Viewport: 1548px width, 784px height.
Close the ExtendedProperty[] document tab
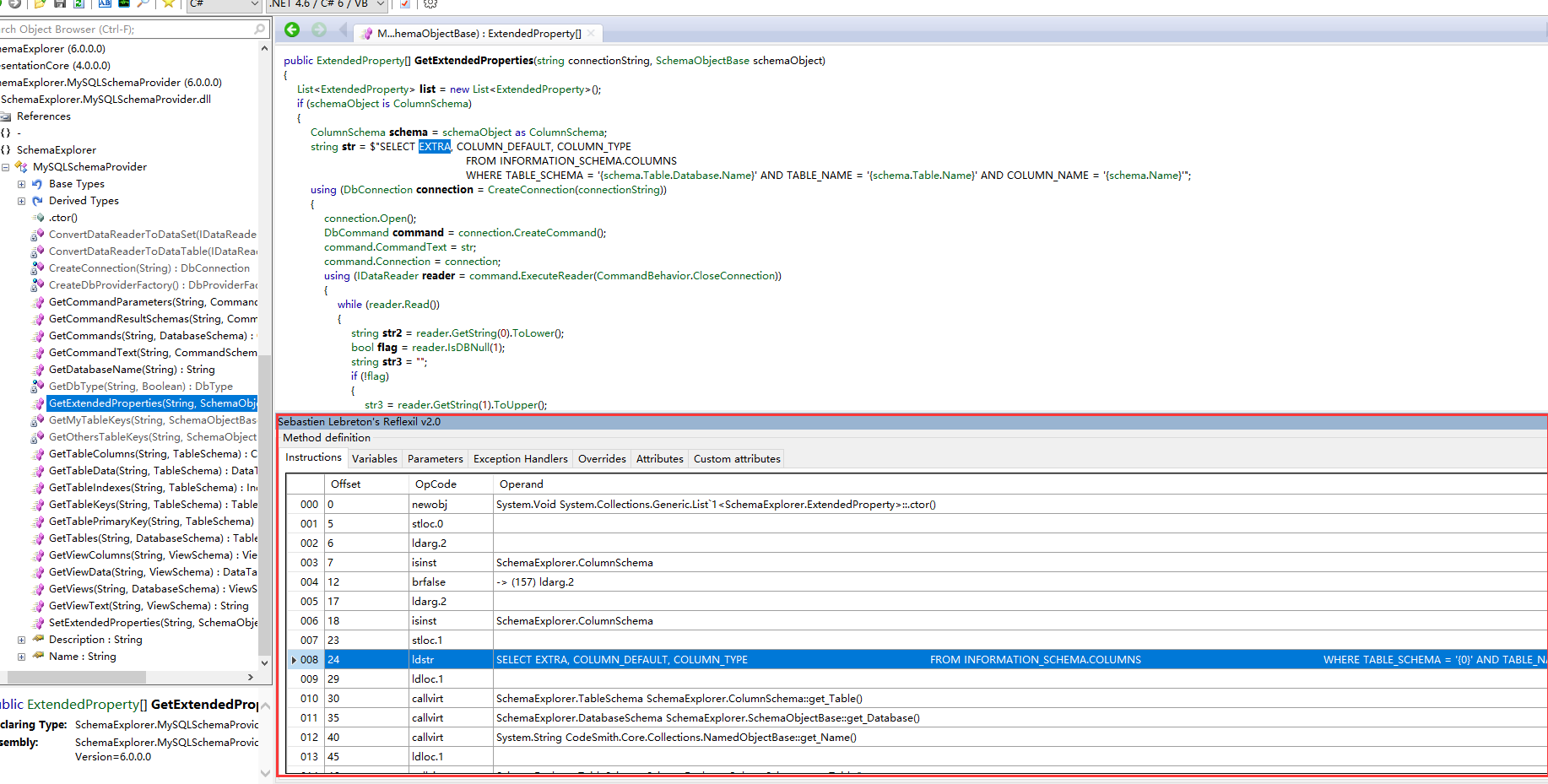(x=591, y=34)
